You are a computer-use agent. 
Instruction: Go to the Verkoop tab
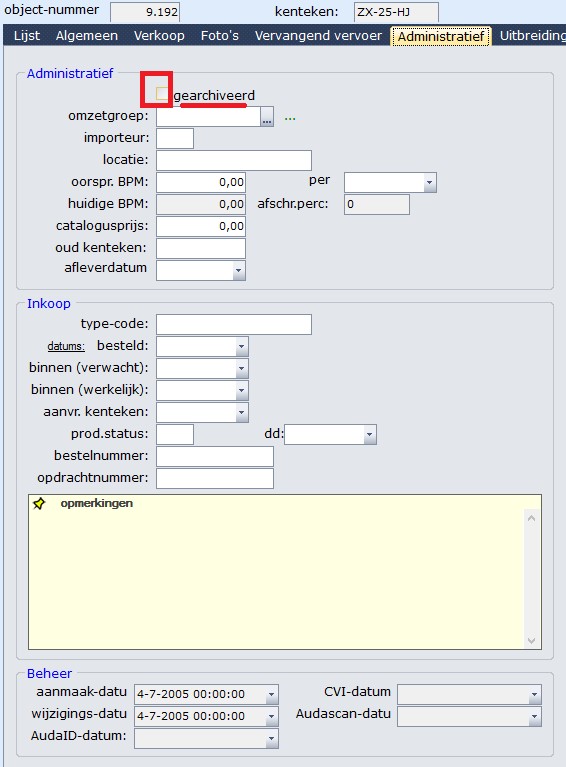pos(159,36)
